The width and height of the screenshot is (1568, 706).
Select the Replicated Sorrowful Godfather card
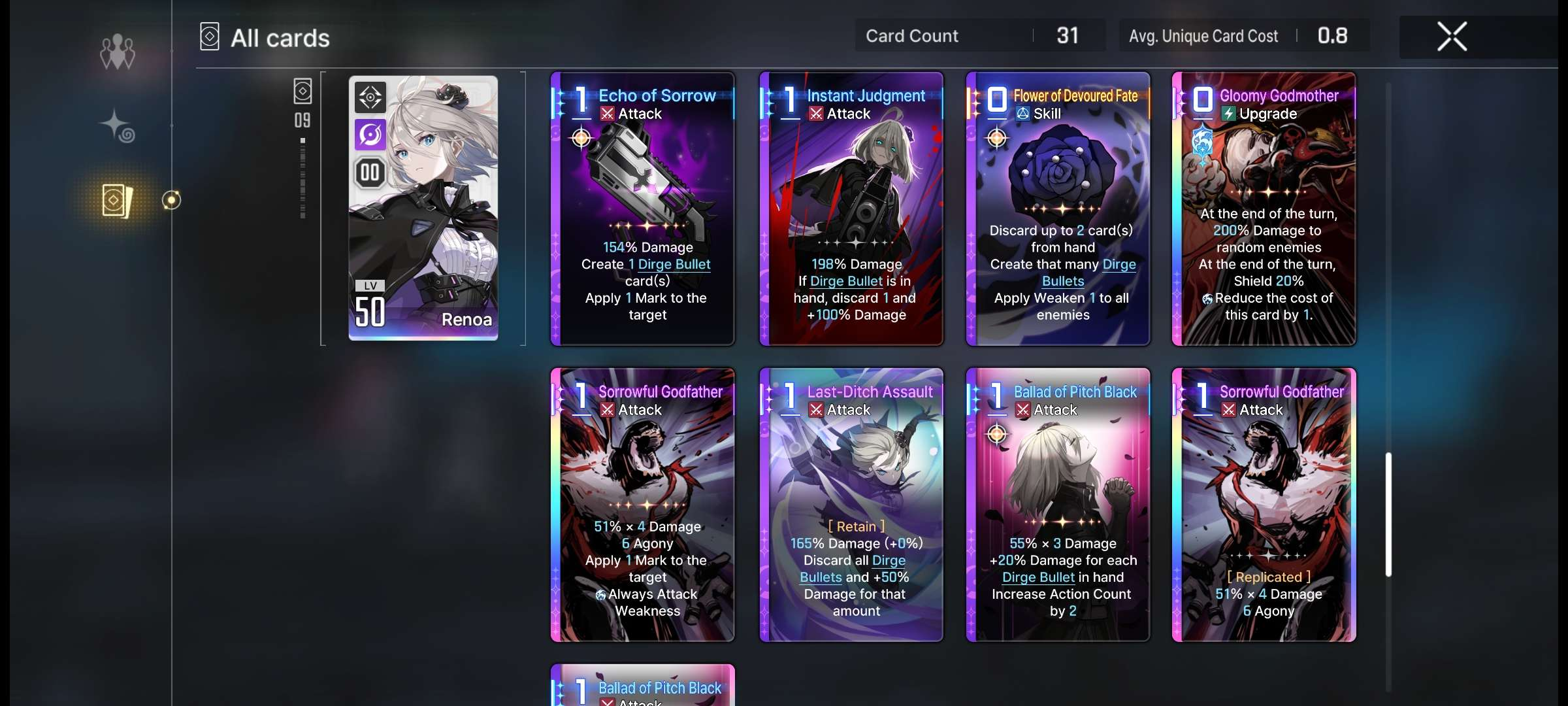pyautogui.click(x=1264, y=505)
